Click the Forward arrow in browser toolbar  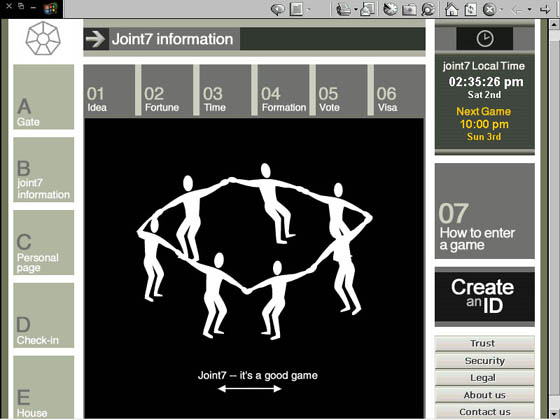click(545, 9)
